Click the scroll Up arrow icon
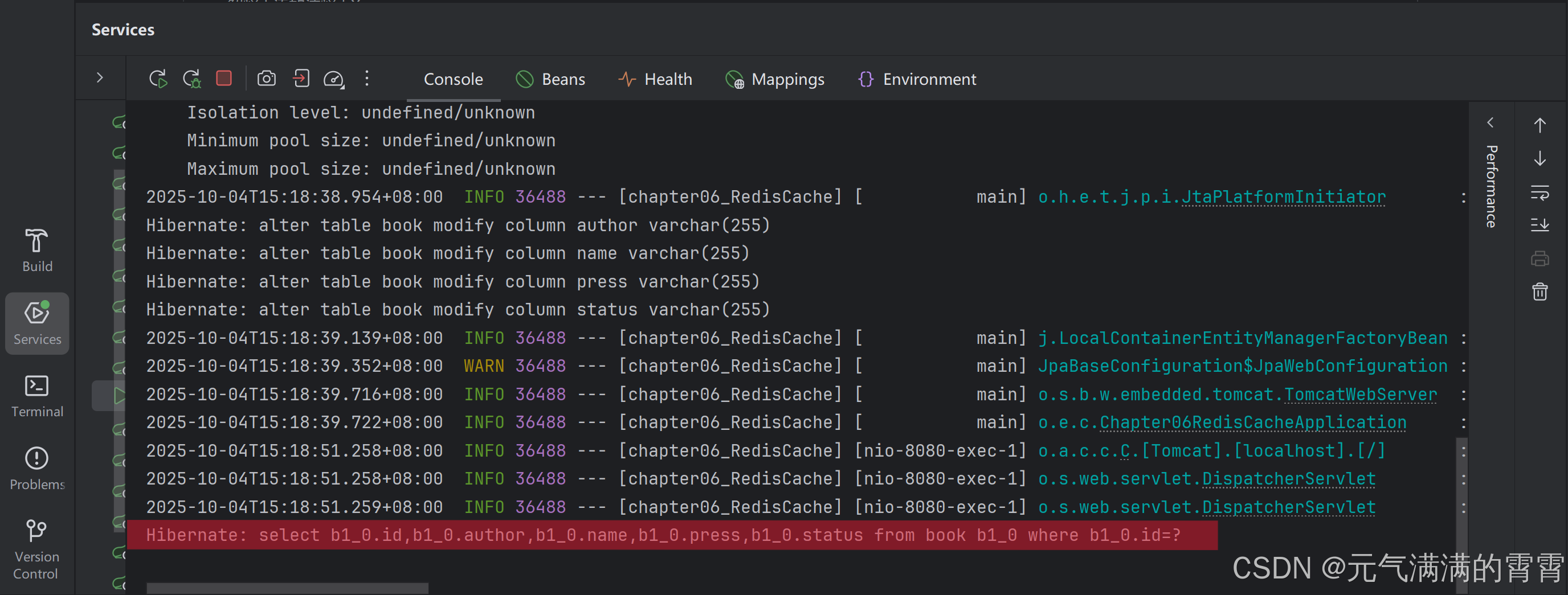Viewport: 1568px width, 595px height. (x=1540, y=125)
